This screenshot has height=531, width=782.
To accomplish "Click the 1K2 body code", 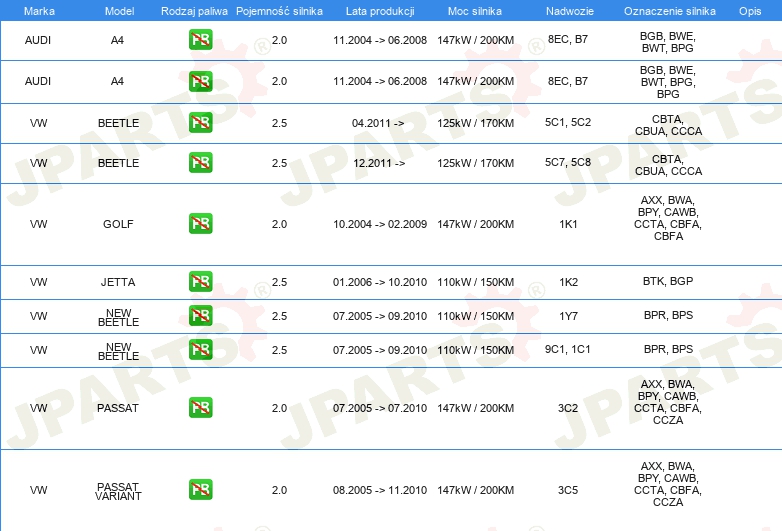I will pyautogui.click(x=569, y=282).
